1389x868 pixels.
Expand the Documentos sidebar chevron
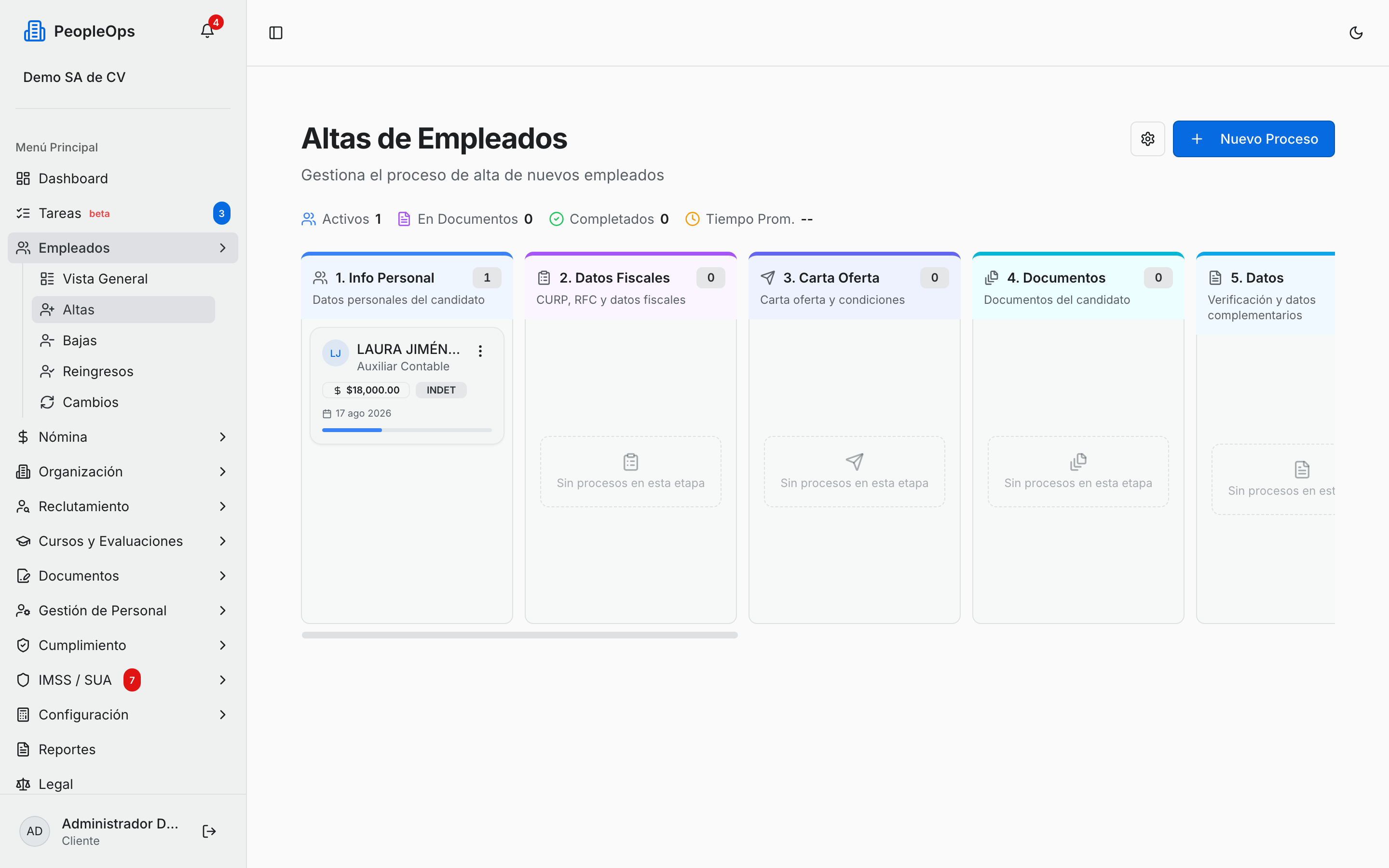(223, 576)
